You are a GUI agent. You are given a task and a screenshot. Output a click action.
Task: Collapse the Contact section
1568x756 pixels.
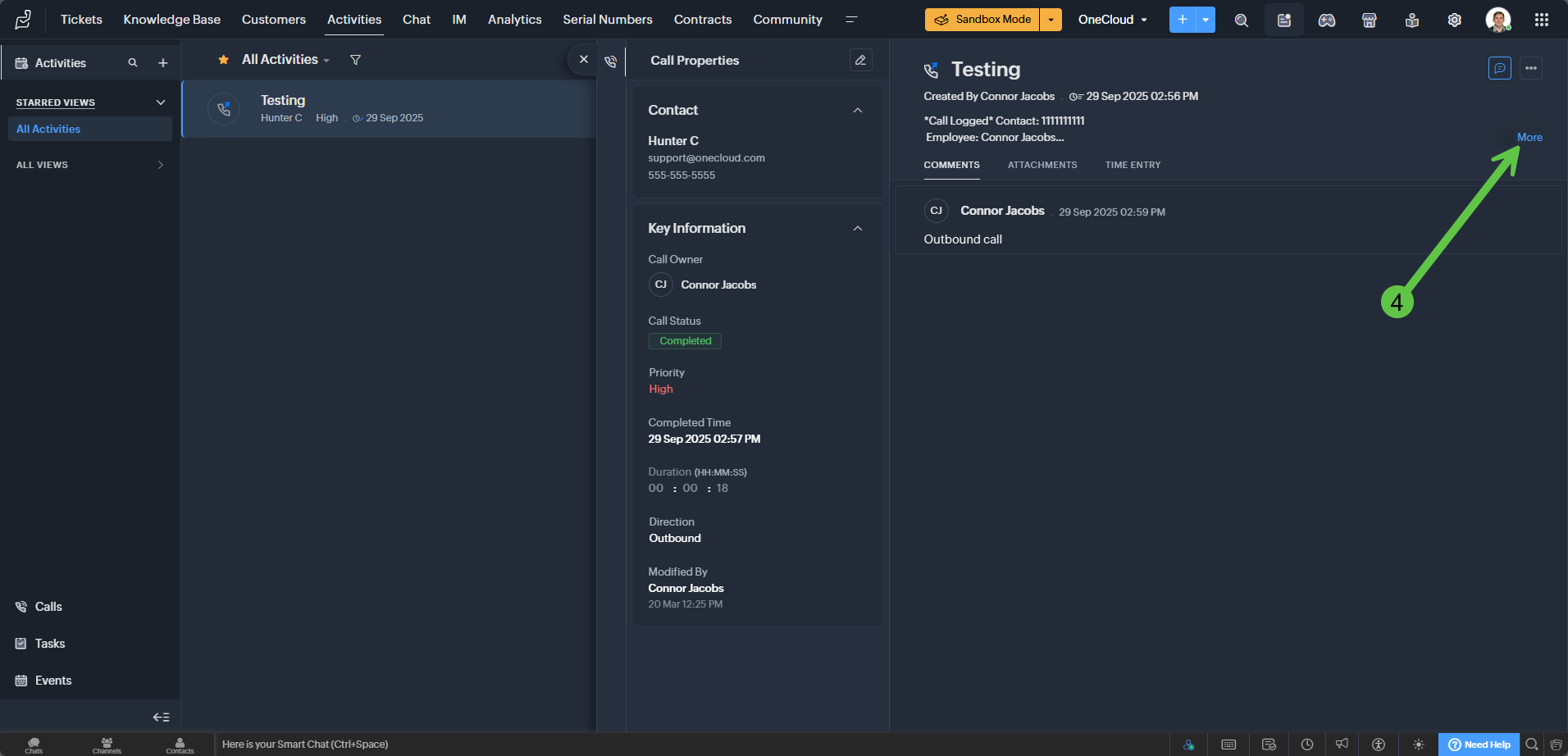click(857, 111)
